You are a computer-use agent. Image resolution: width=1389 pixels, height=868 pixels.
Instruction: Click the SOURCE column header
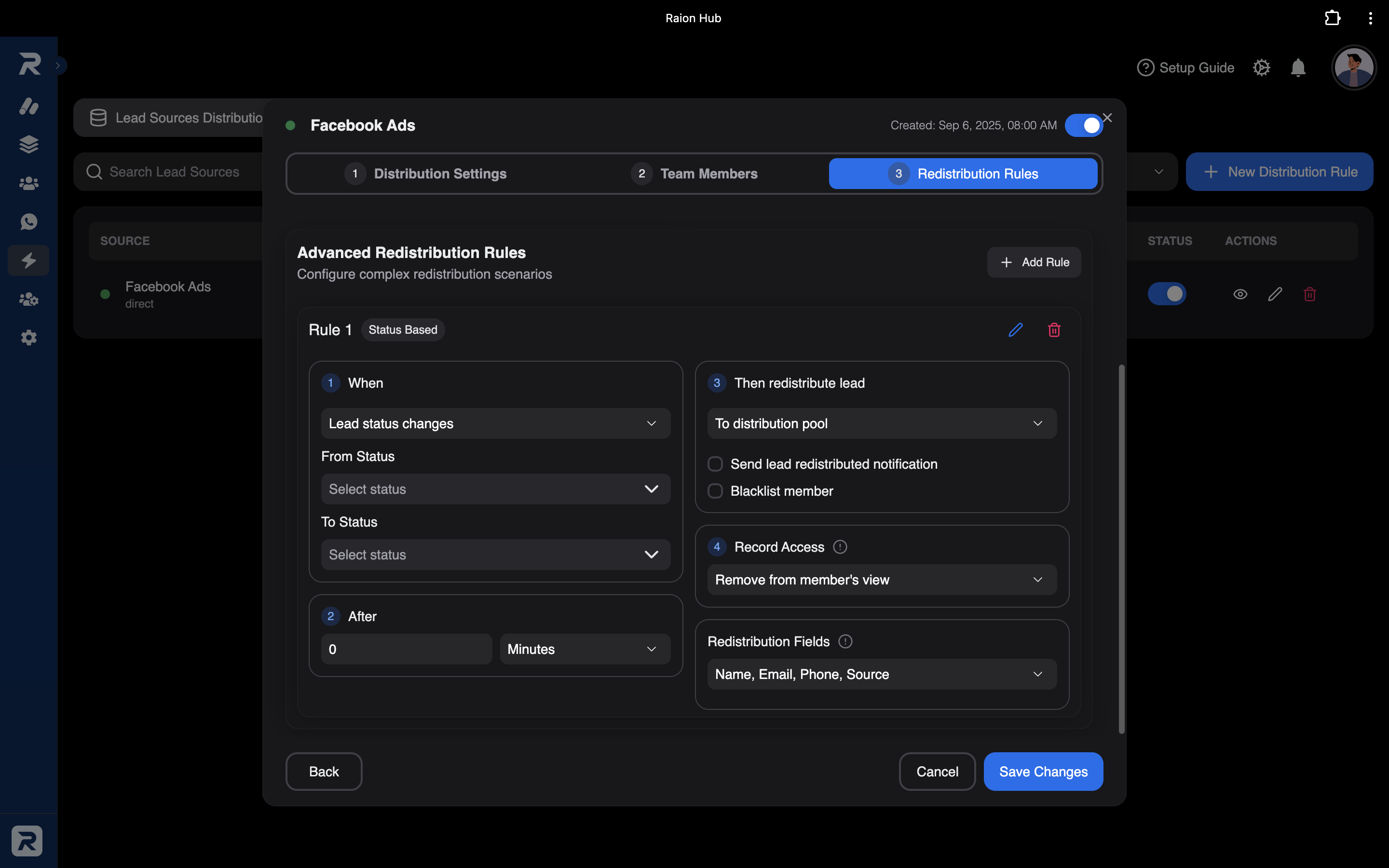point(125,241)
